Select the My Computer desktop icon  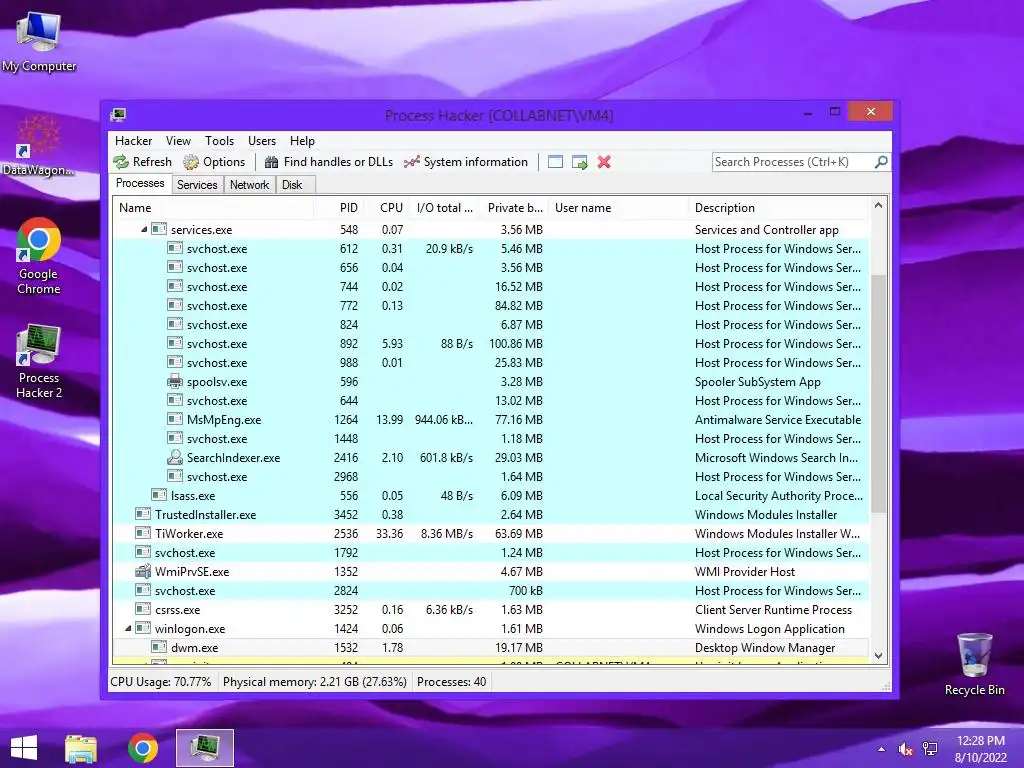[x=39, y=40]
